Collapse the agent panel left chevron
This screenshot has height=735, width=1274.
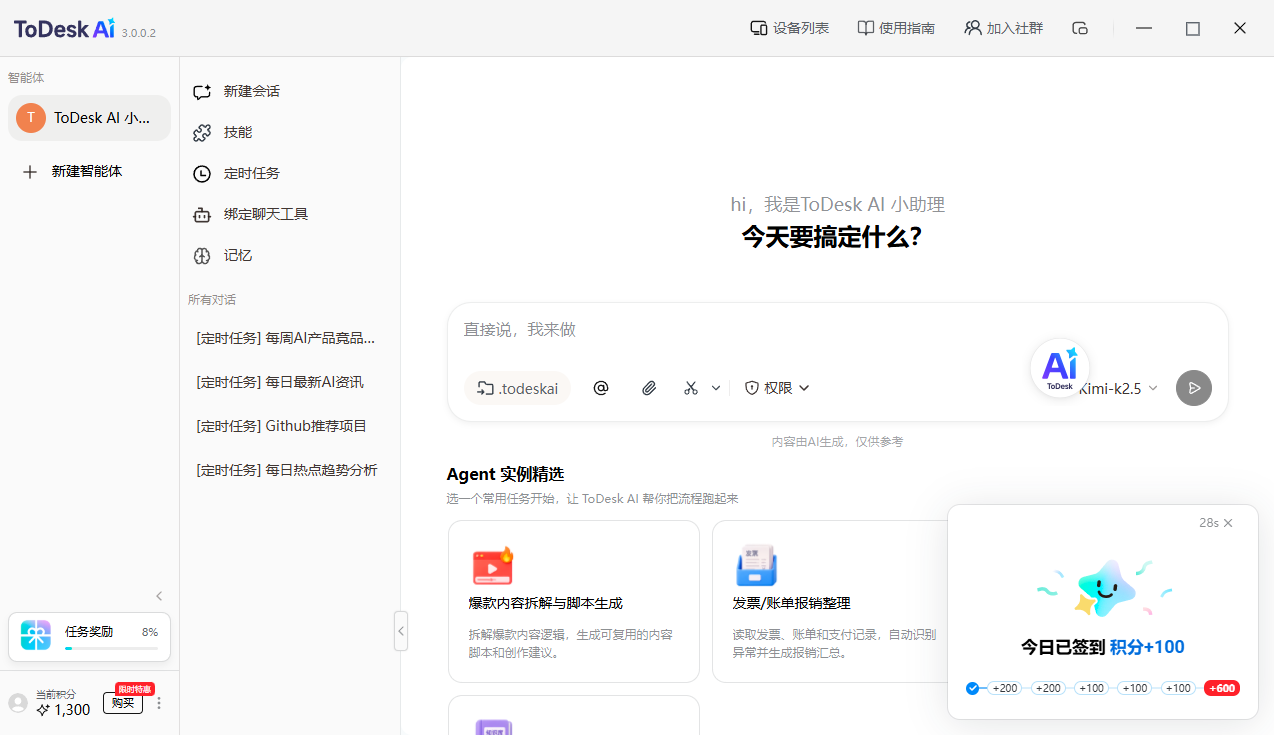coord(159,596)
